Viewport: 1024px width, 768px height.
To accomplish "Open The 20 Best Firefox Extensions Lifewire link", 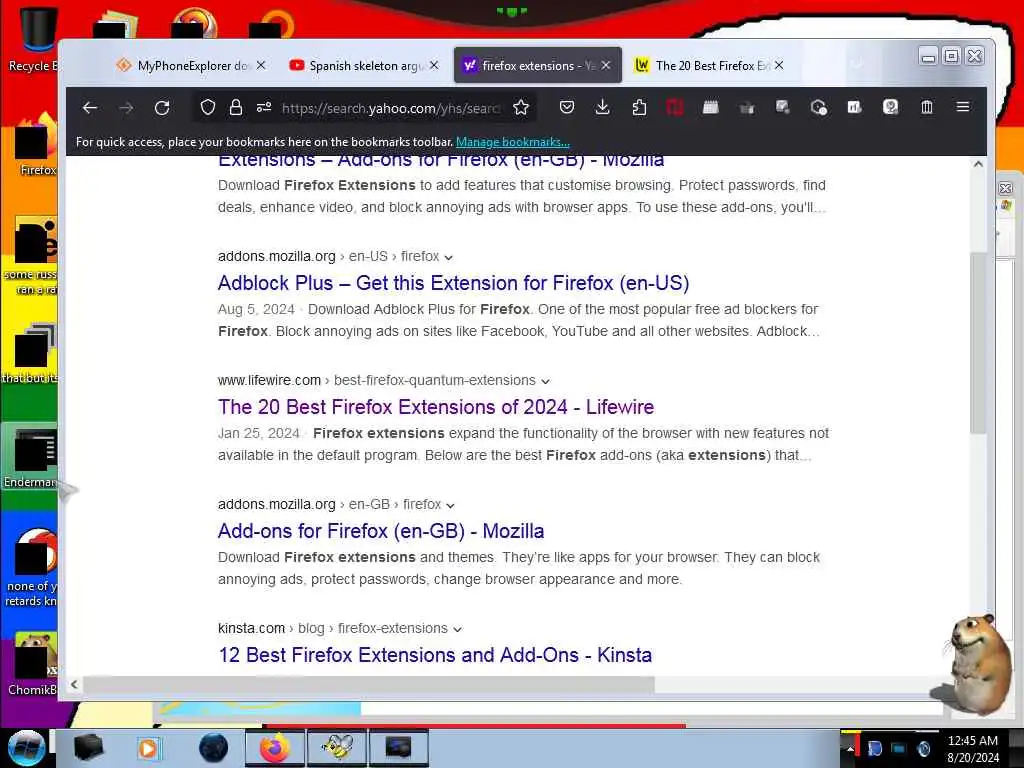I will tap(436, 407).
